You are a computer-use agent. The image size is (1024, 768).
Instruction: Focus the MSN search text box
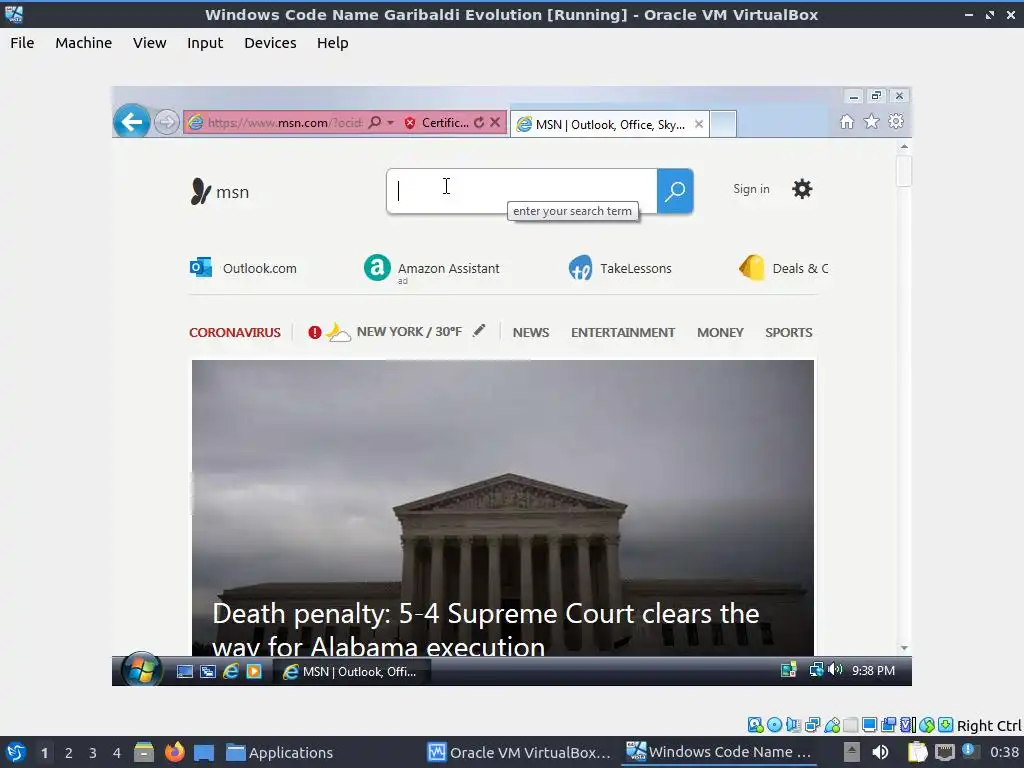point(522,191)
